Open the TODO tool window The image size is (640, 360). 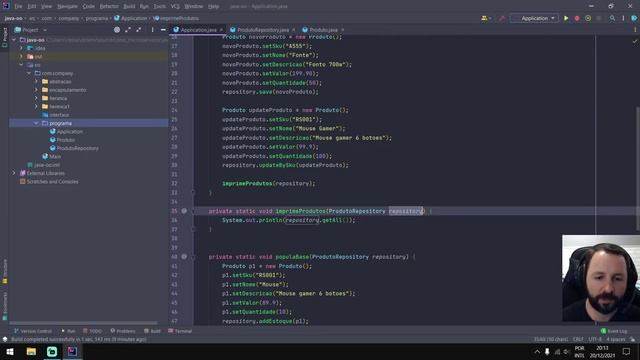pos(93,331)
